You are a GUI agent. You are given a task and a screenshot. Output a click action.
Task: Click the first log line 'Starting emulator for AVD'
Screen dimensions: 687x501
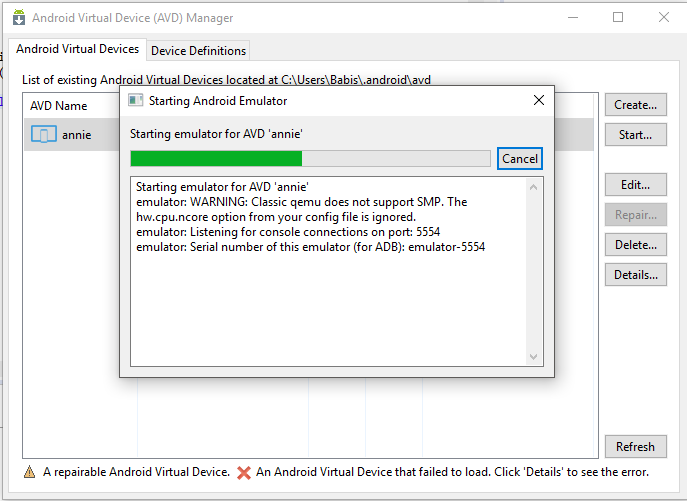[x=222, y=187]
